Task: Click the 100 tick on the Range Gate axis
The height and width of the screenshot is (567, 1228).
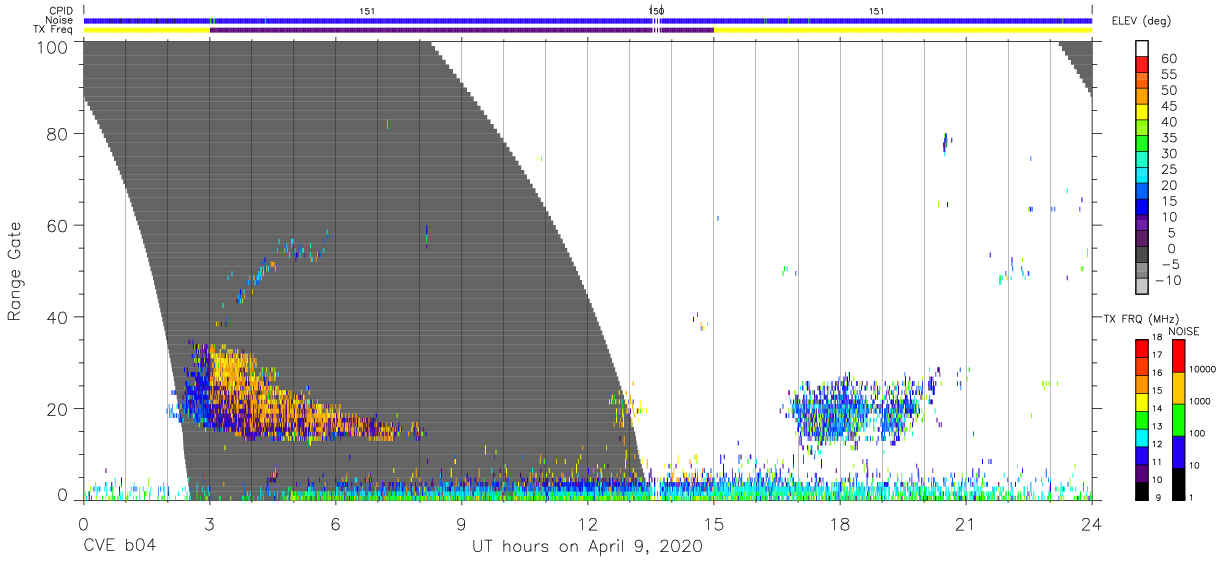Action: tap(52, 46)
